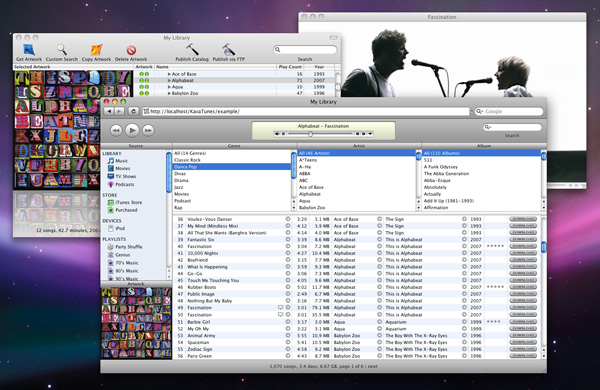
Task: Click the search field in back My Library window
Action: click(305, 50)
